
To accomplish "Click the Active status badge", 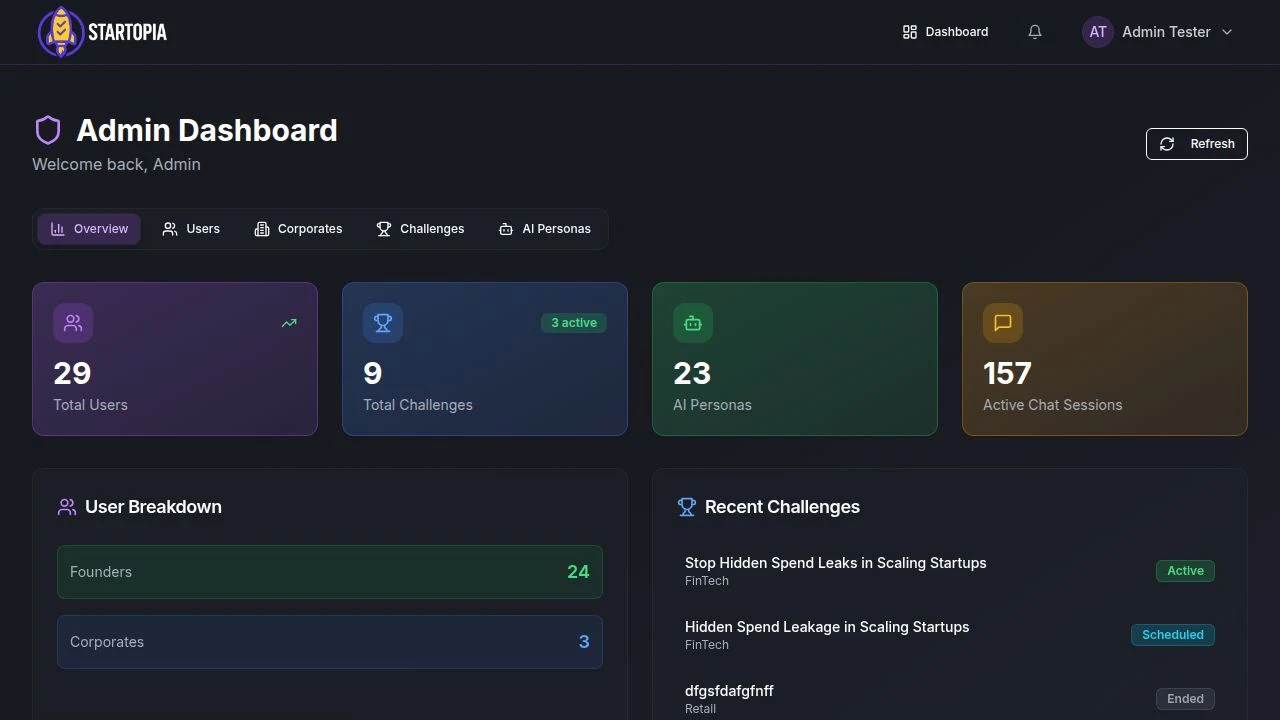I will coord(1185,571).
